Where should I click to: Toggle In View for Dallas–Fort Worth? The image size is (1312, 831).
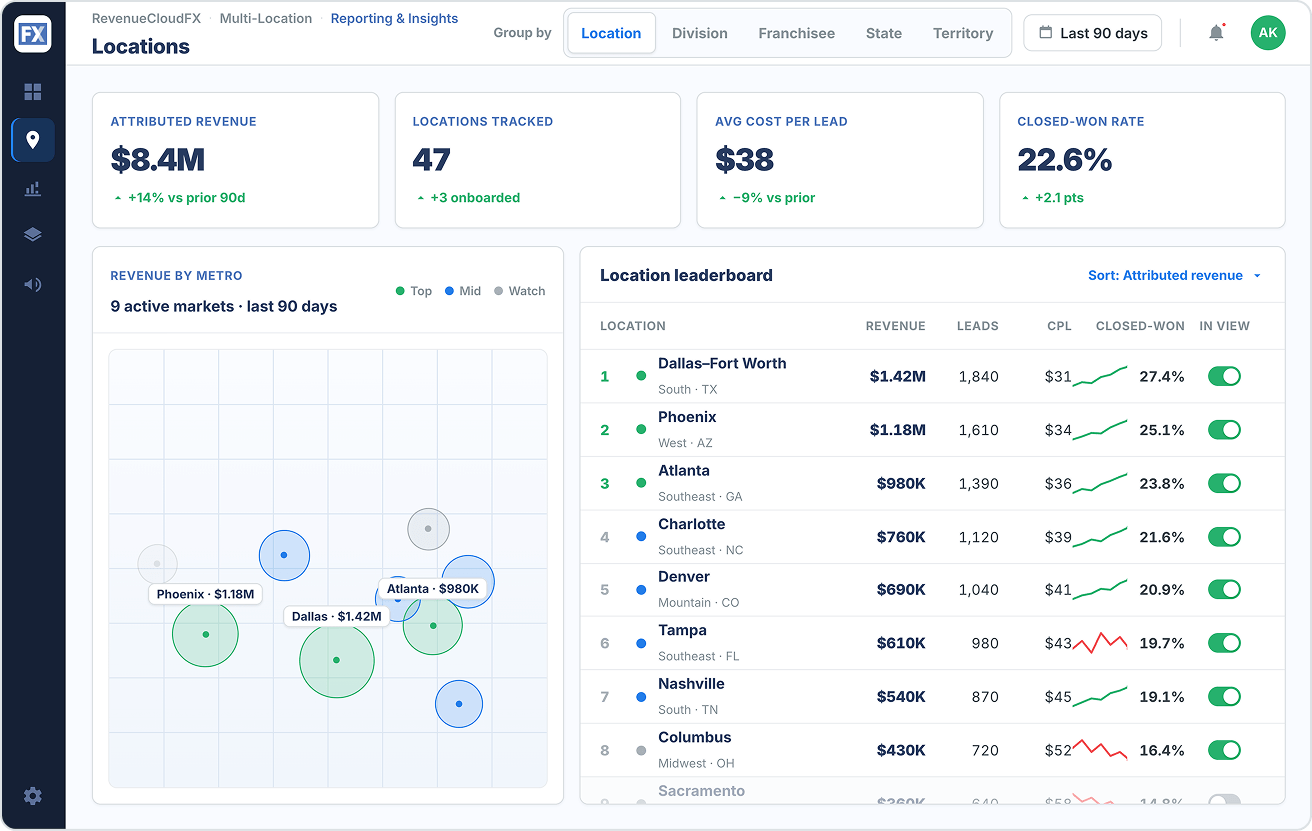click(x=1224, y=376)
